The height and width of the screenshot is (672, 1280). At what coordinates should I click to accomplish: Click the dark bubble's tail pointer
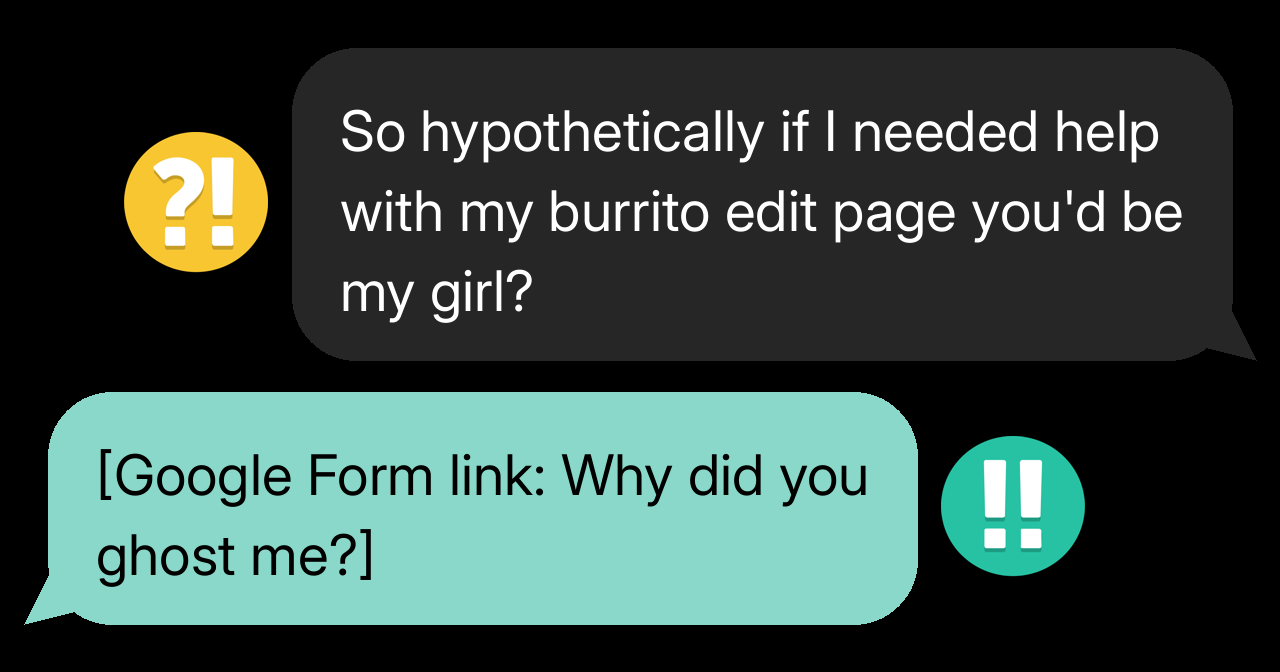coord(1236,340)
